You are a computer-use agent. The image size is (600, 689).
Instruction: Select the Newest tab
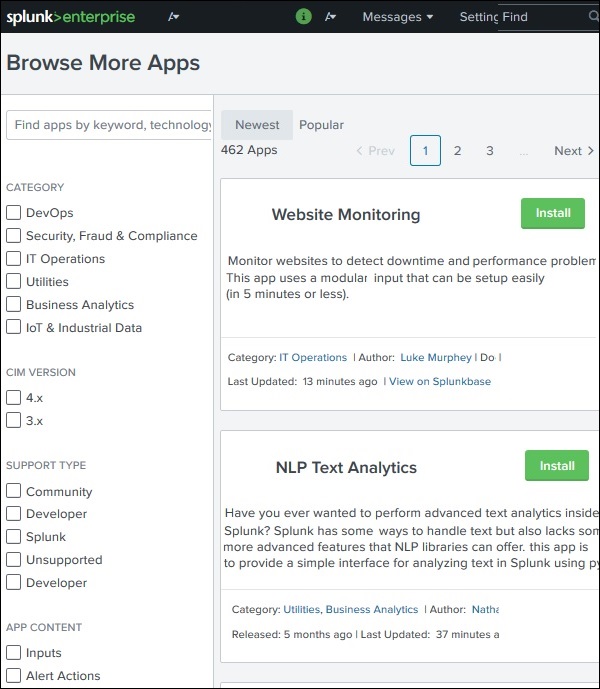257,125
